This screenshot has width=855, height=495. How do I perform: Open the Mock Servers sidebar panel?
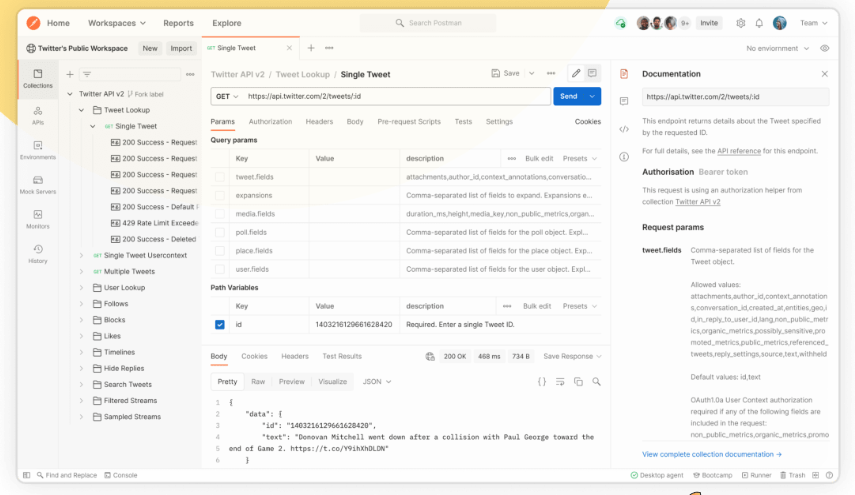[38, 185]
